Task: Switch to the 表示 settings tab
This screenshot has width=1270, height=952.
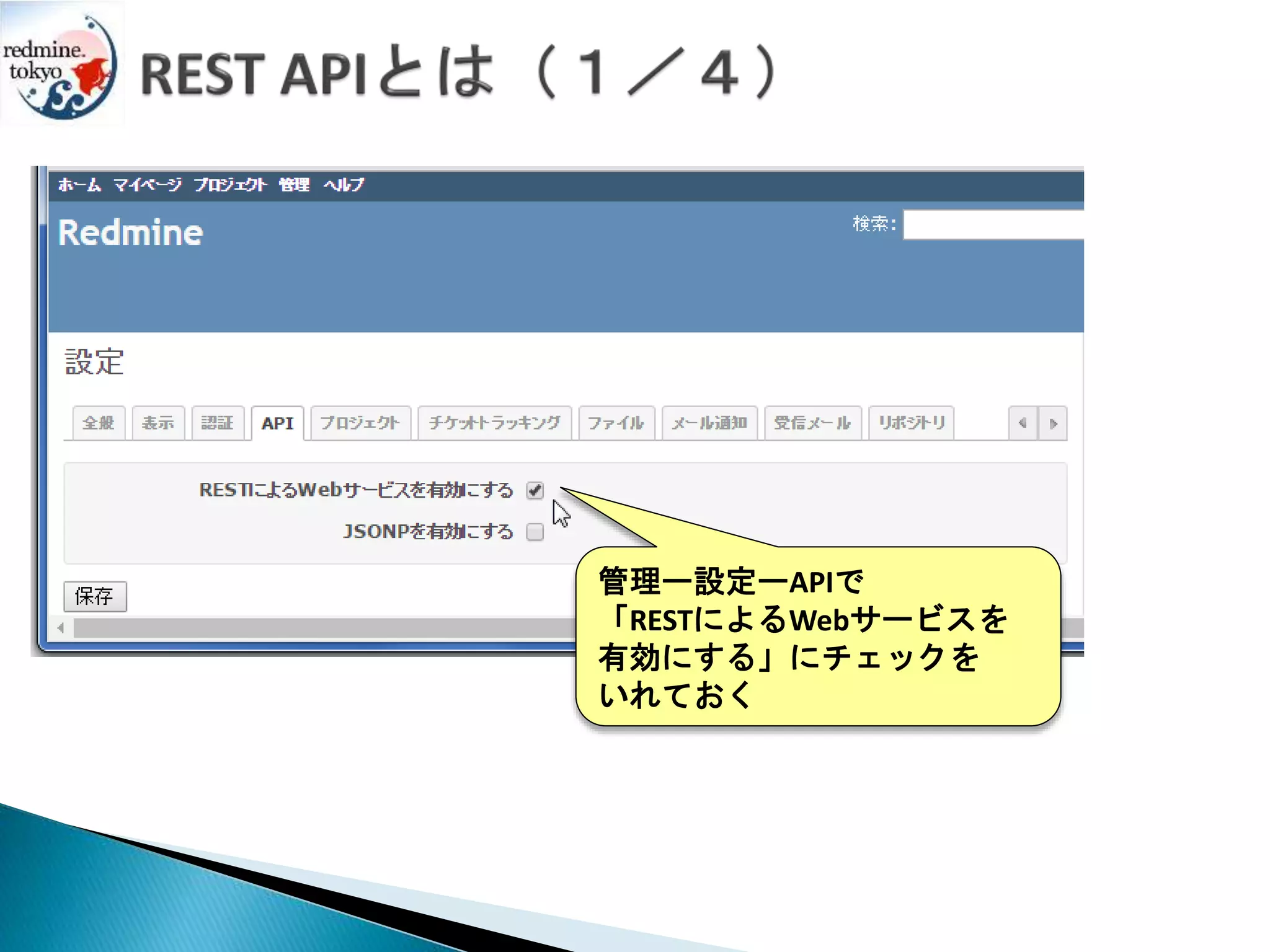Action: coord(158,423)
